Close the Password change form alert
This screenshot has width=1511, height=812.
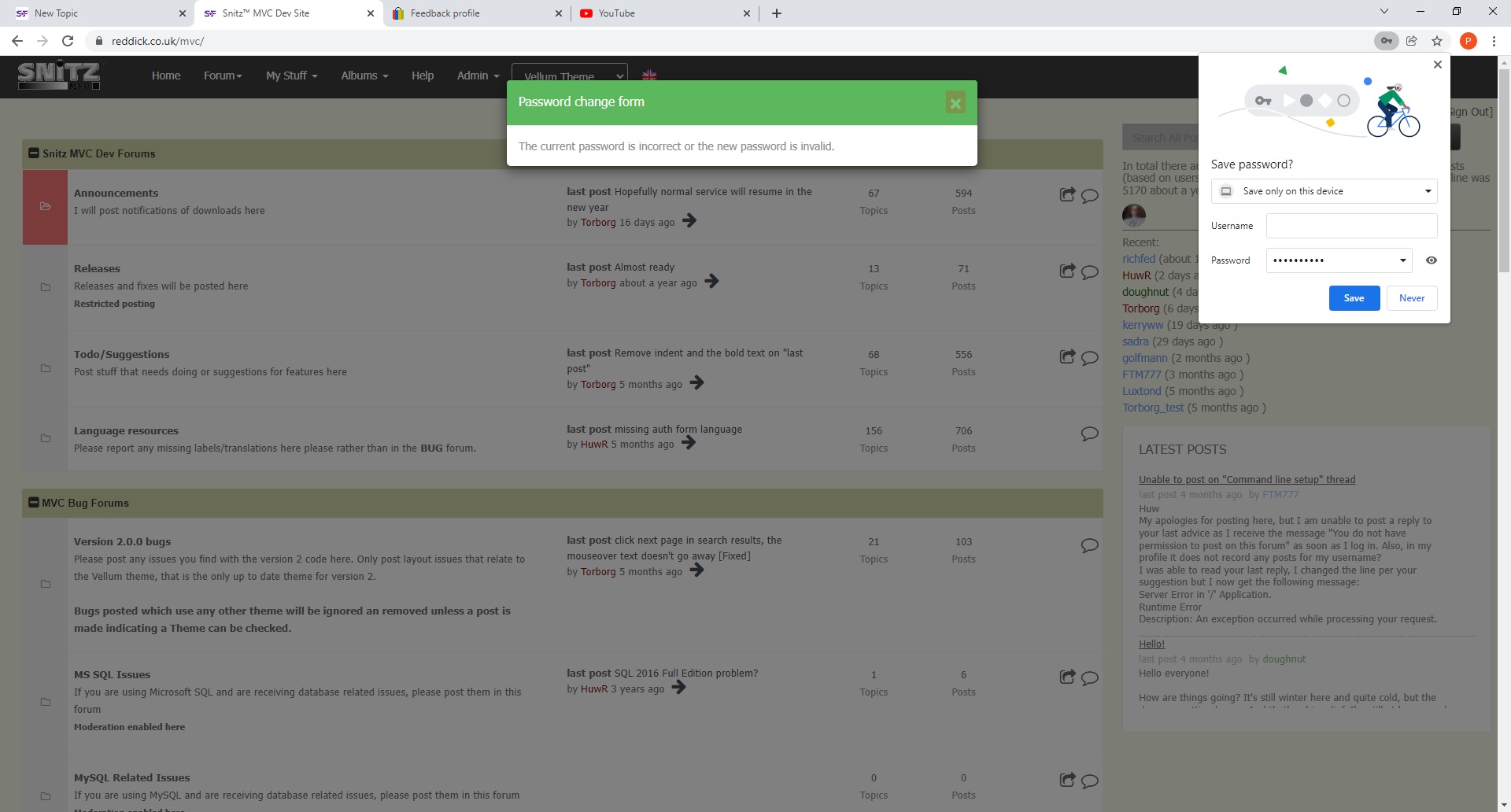click(955, 103)
